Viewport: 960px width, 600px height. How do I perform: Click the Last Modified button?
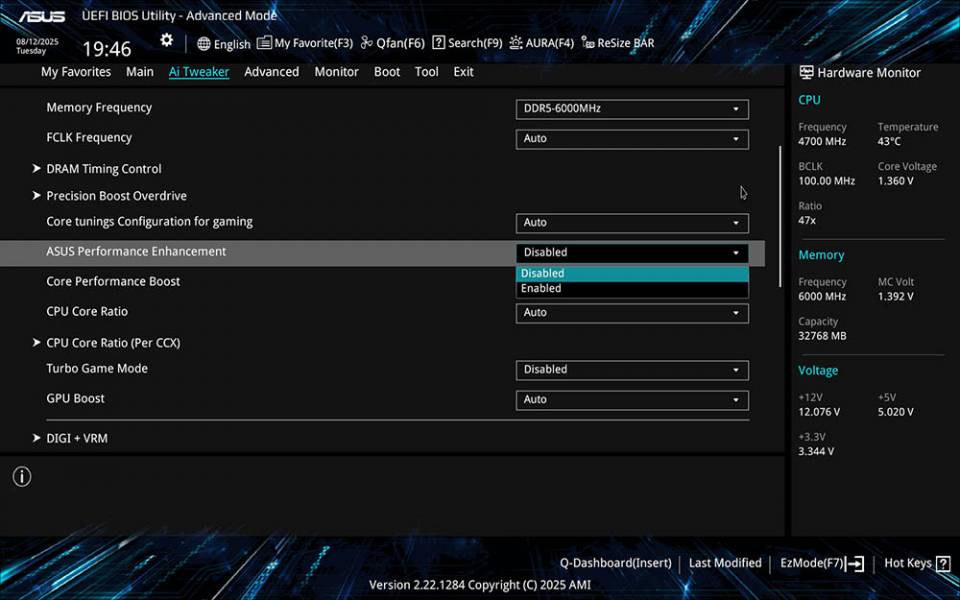[725, 562]
